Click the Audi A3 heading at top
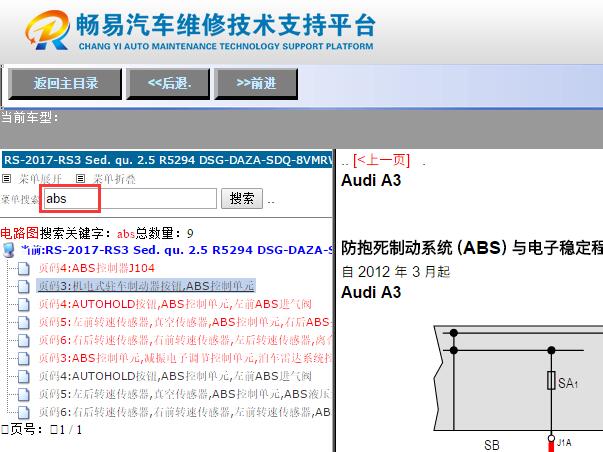603x452 pixels. click(x=371, y=180)
